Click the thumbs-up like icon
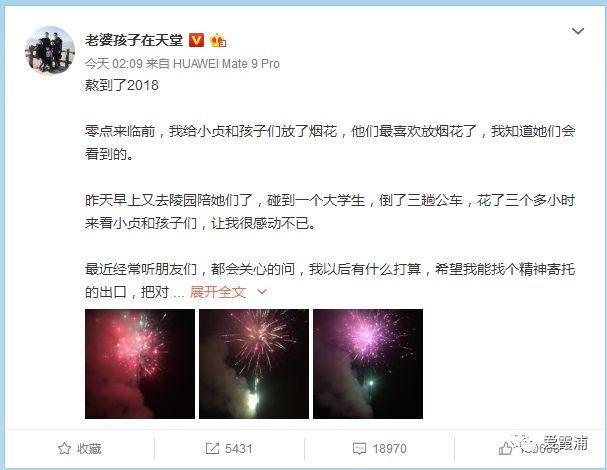The height and width of the screenshot is (470, 607). click(506, 448)
